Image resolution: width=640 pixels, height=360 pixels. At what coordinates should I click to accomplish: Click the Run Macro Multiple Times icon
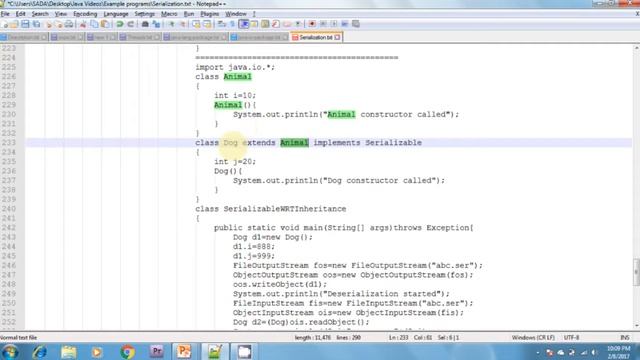(x=345, y=24)
